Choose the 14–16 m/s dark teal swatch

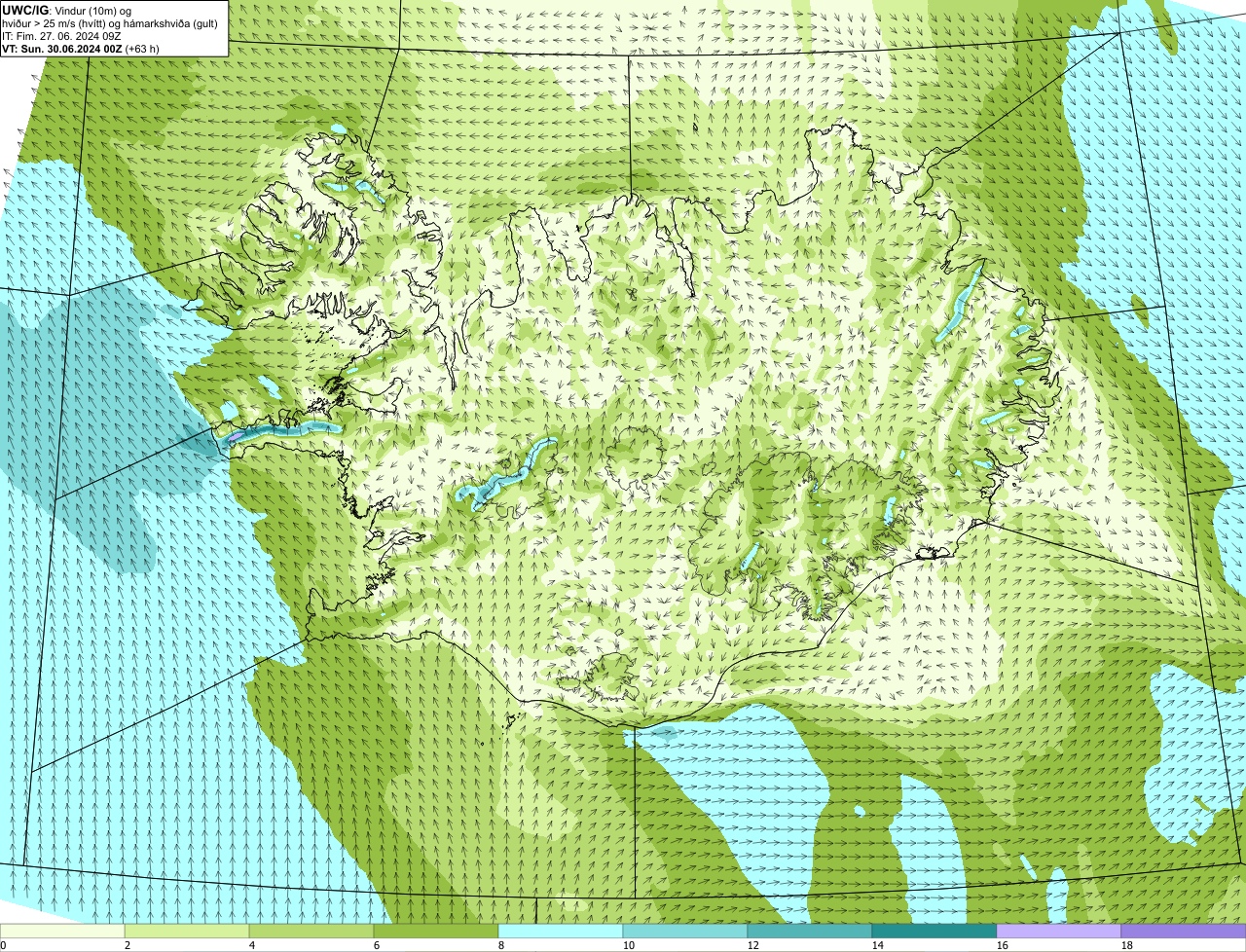click(x=934, y=931)
